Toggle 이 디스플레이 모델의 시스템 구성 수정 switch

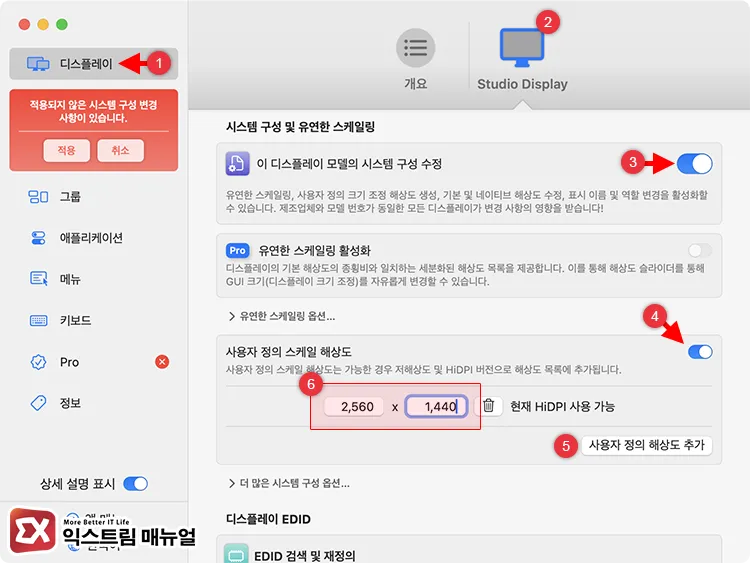tap(695, 164)
